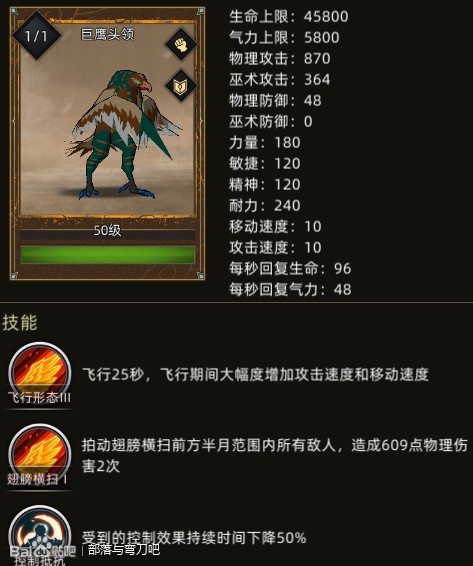This screenshot has height=566, width=473.
Task: Open the 部落与弯刀吧 link
Action: [x=124, y=549]
